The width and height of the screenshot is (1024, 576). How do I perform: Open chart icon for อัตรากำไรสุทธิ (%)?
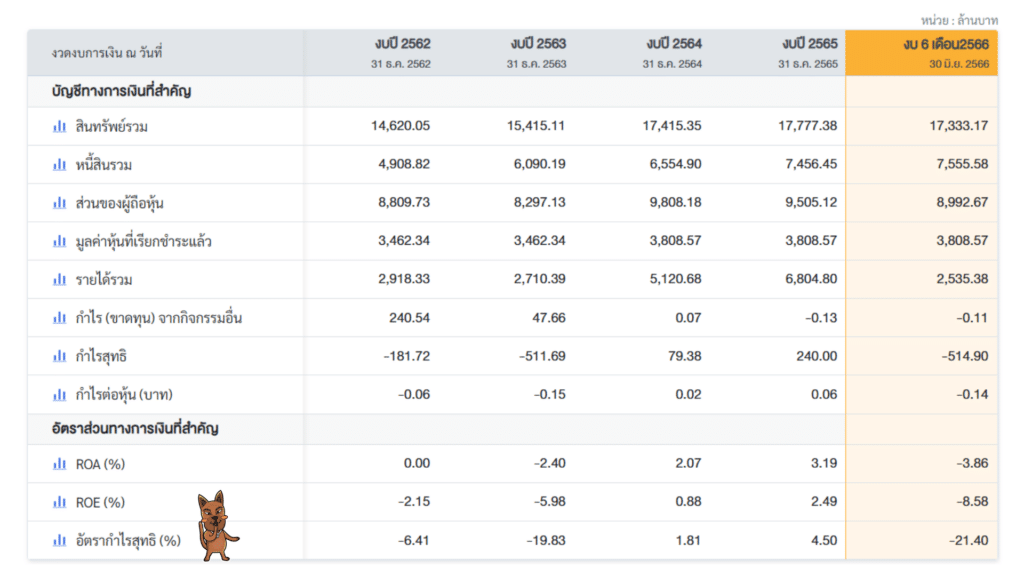60,540
